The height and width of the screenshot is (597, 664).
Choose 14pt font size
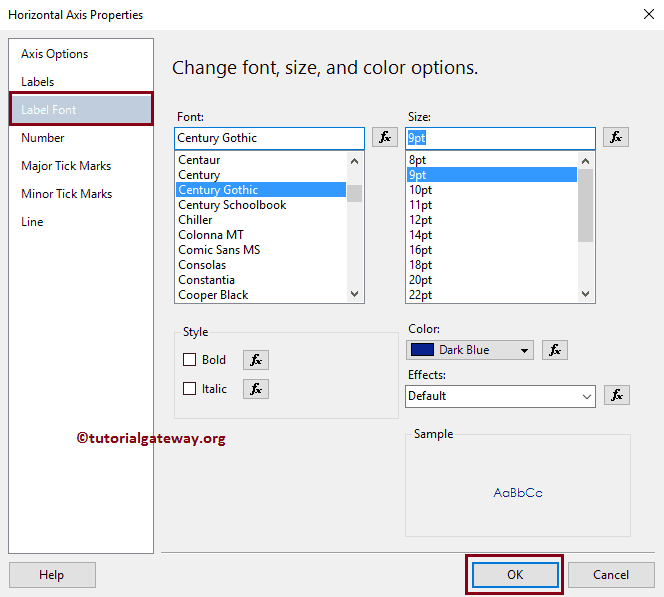[x=492, y=235]
